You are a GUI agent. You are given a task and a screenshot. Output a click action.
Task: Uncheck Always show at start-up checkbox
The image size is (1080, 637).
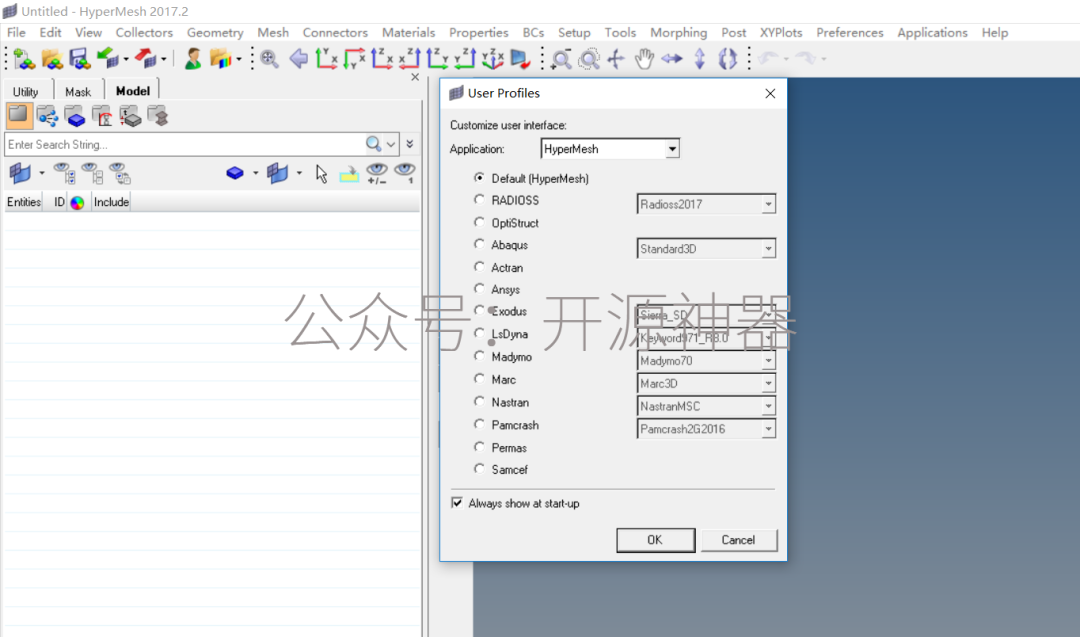point(457,503)
